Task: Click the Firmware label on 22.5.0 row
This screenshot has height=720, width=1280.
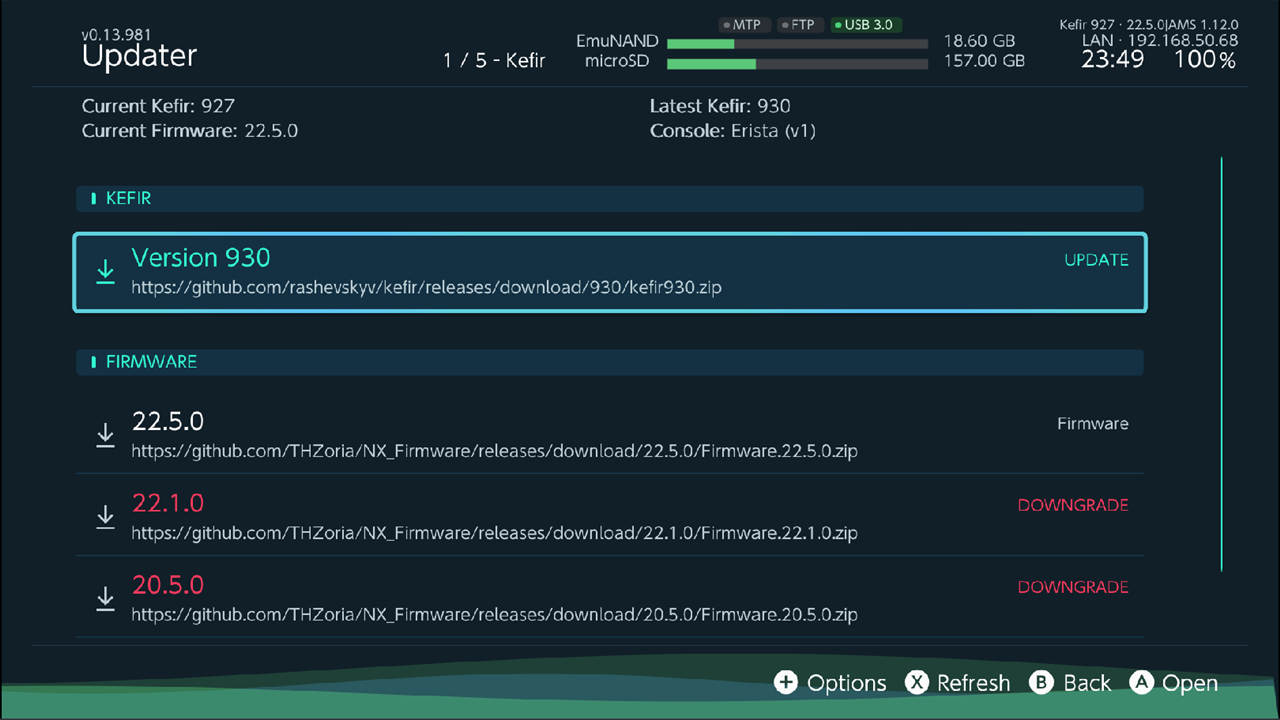Action: [x=1093, y=424]
